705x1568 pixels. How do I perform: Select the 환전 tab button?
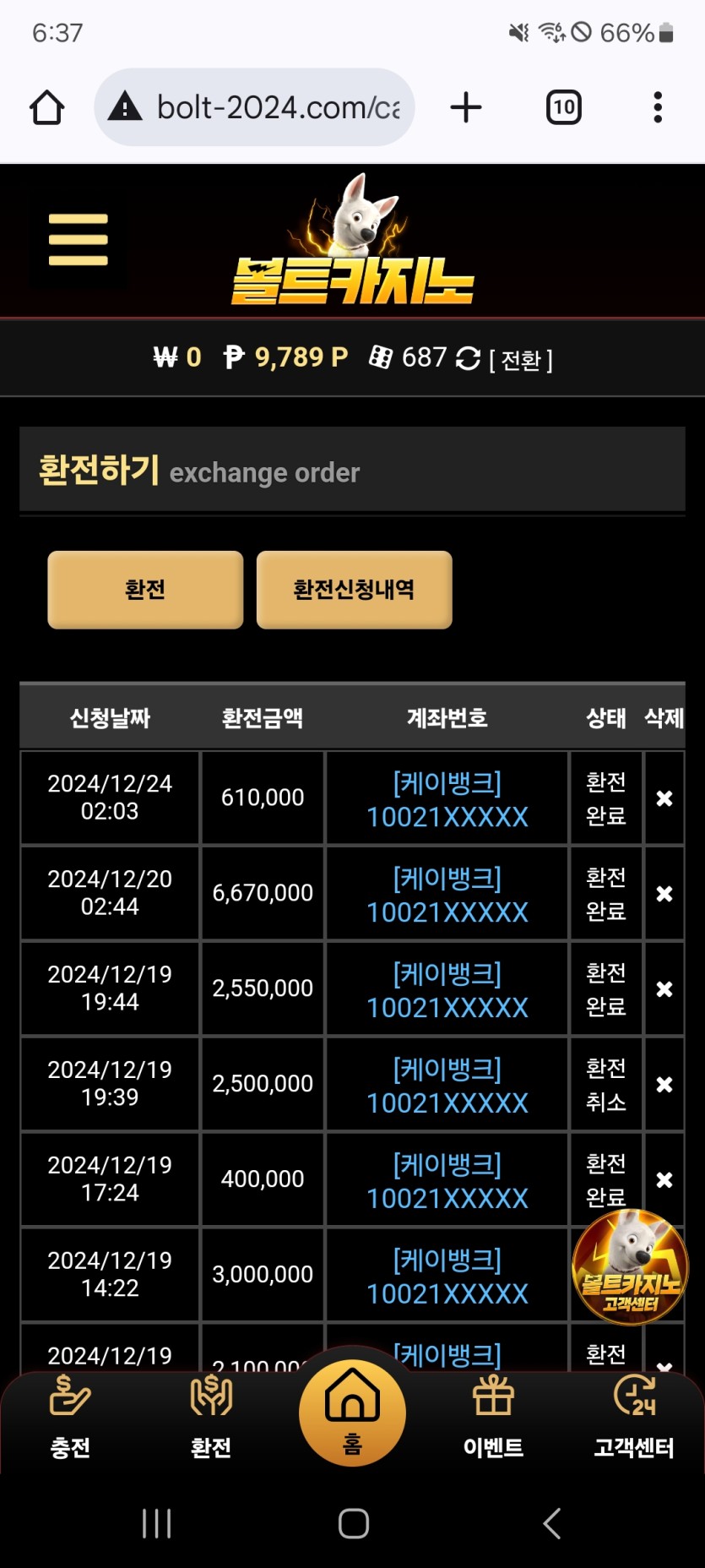coord(145,590)
